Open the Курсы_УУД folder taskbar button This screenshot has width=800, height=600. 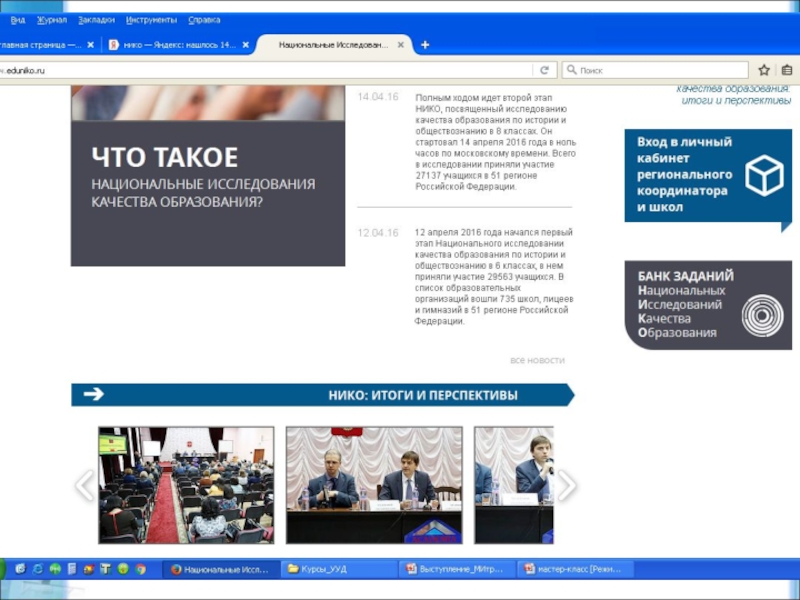[x=339, y=569]
